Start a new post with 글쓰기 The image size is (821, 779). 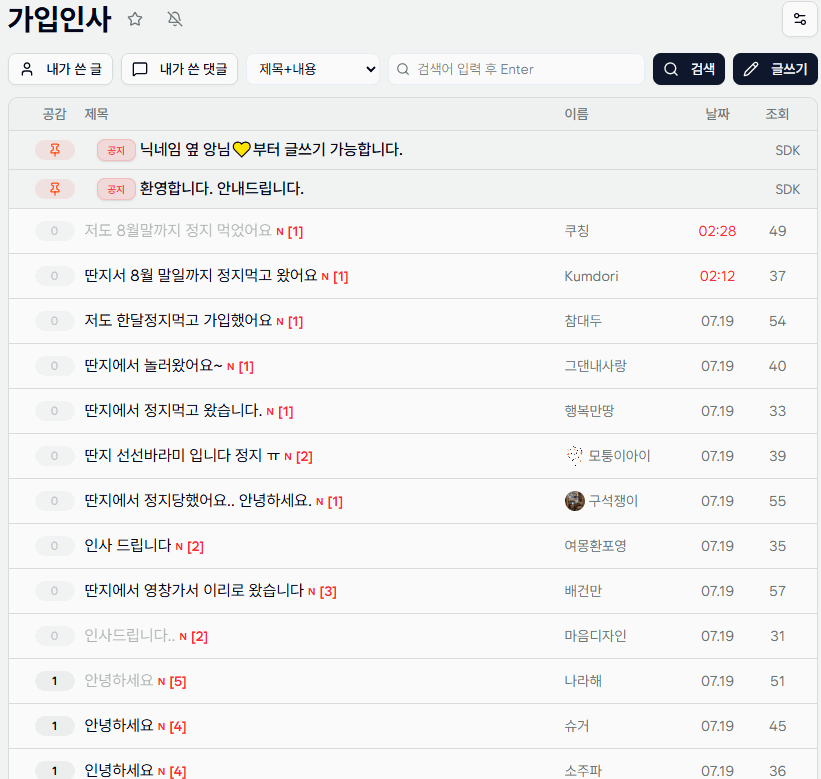(775, 69)
